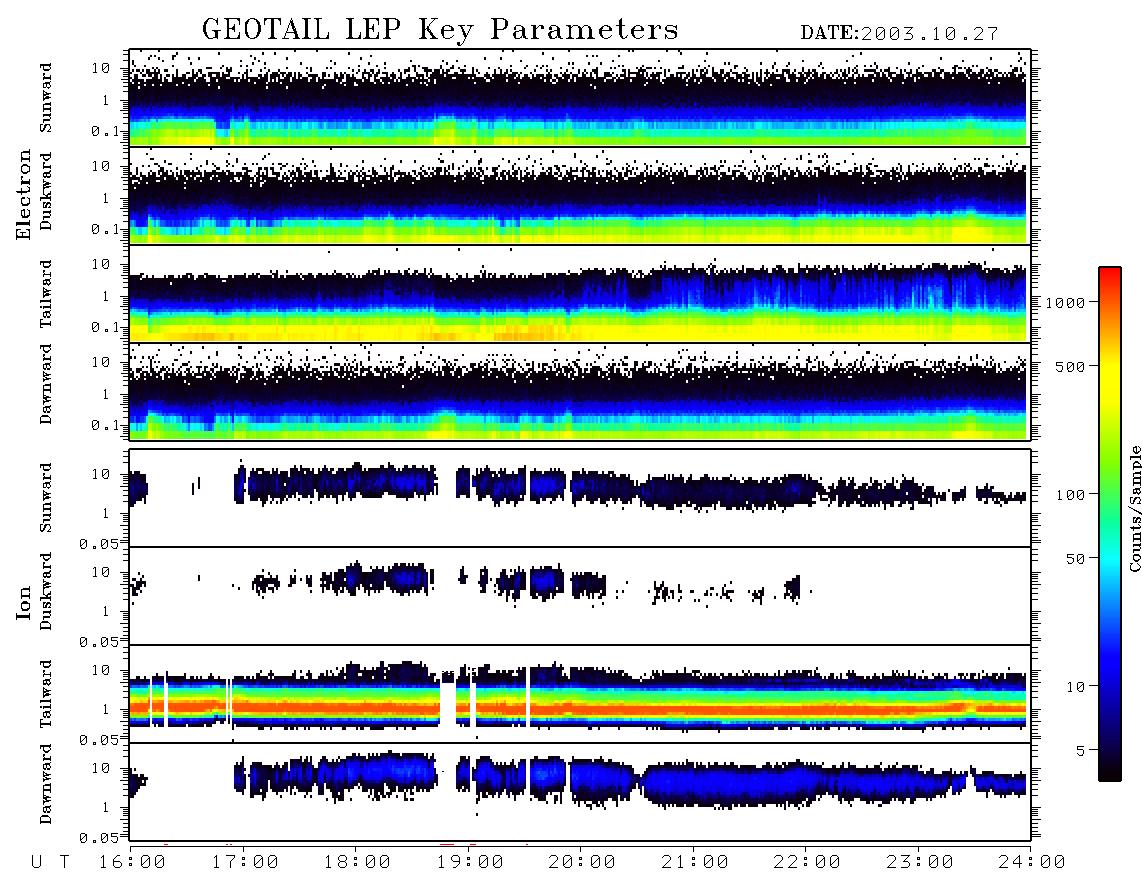This screenshot has height=880, width=1142.
Task: Click the '0.1' tick of Electron Dawnward panel
Action: click(104, 425)
